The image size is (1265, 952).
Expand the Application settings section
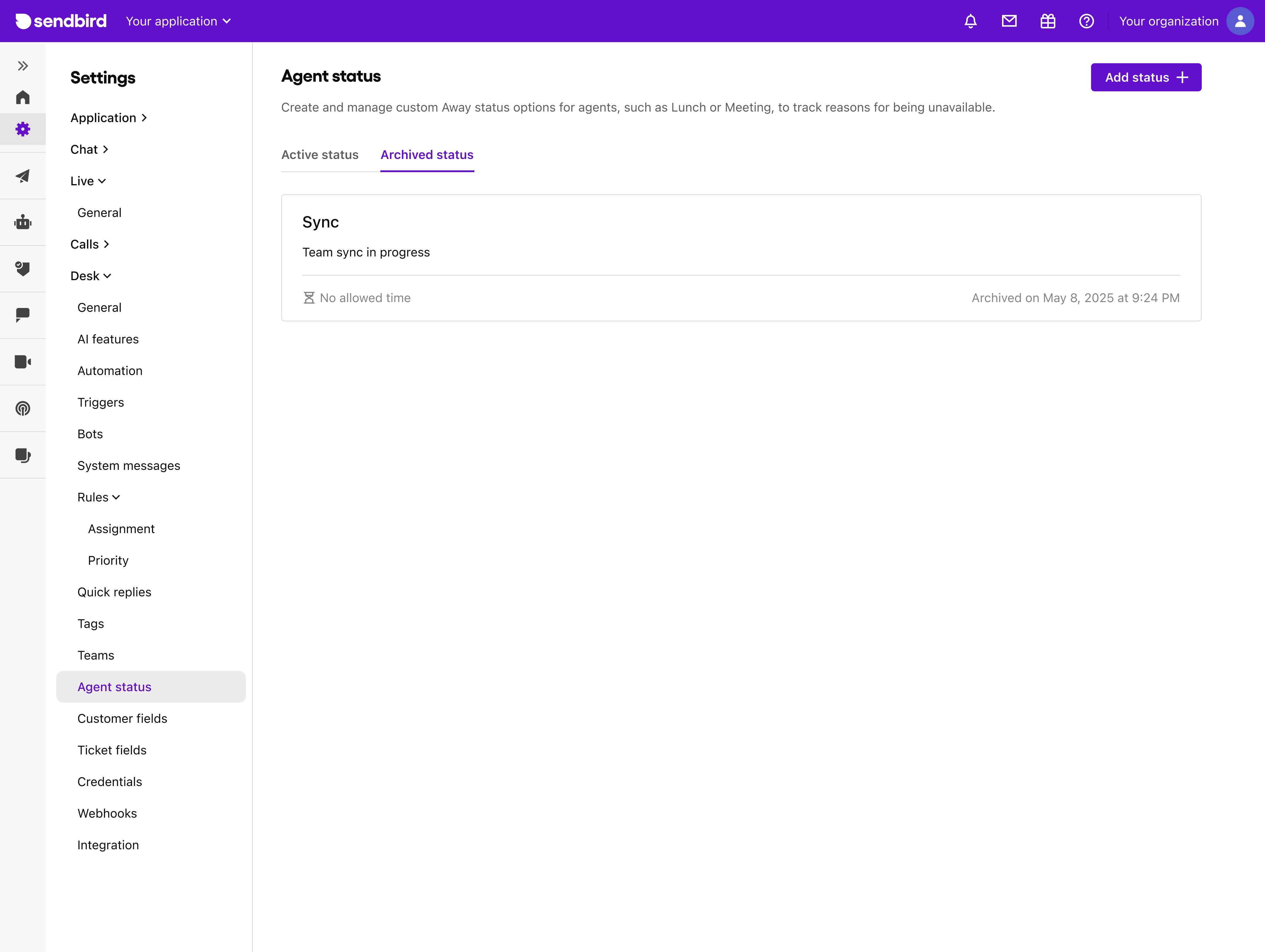[109, 118]
